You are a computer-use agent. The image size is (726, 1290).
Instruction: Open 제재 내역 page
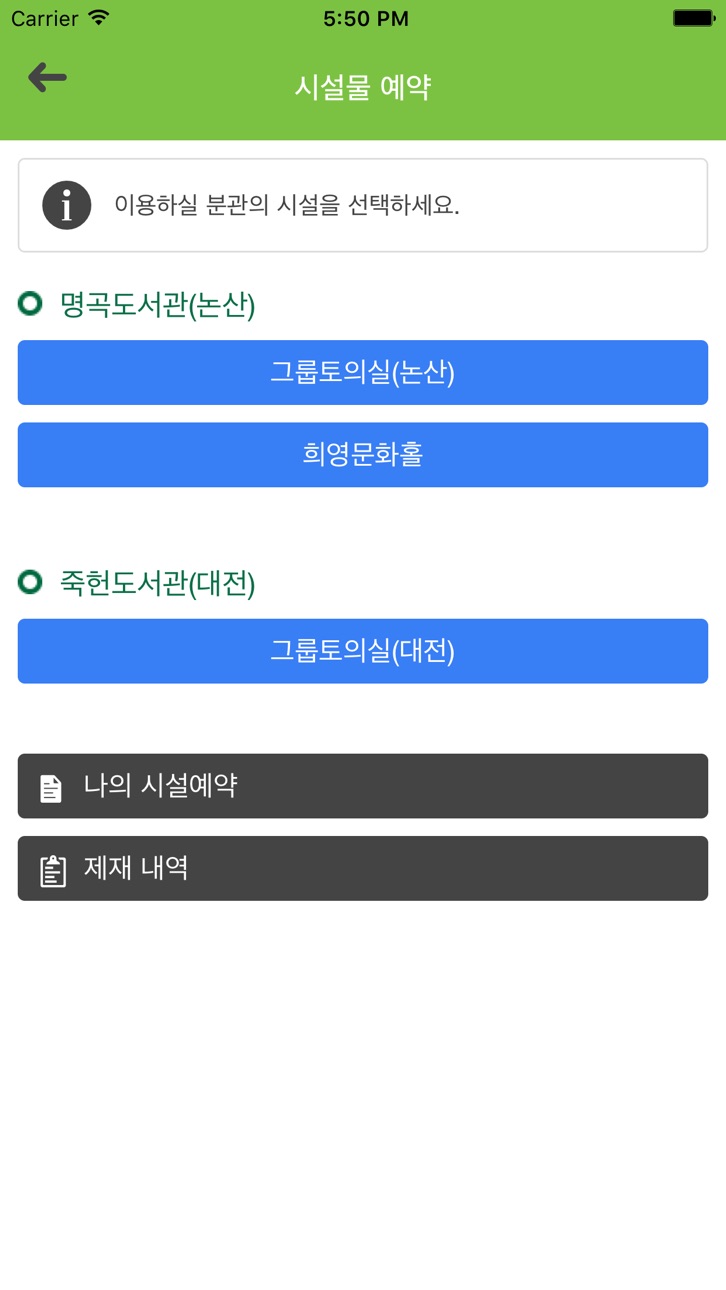(x=363, y=868)
